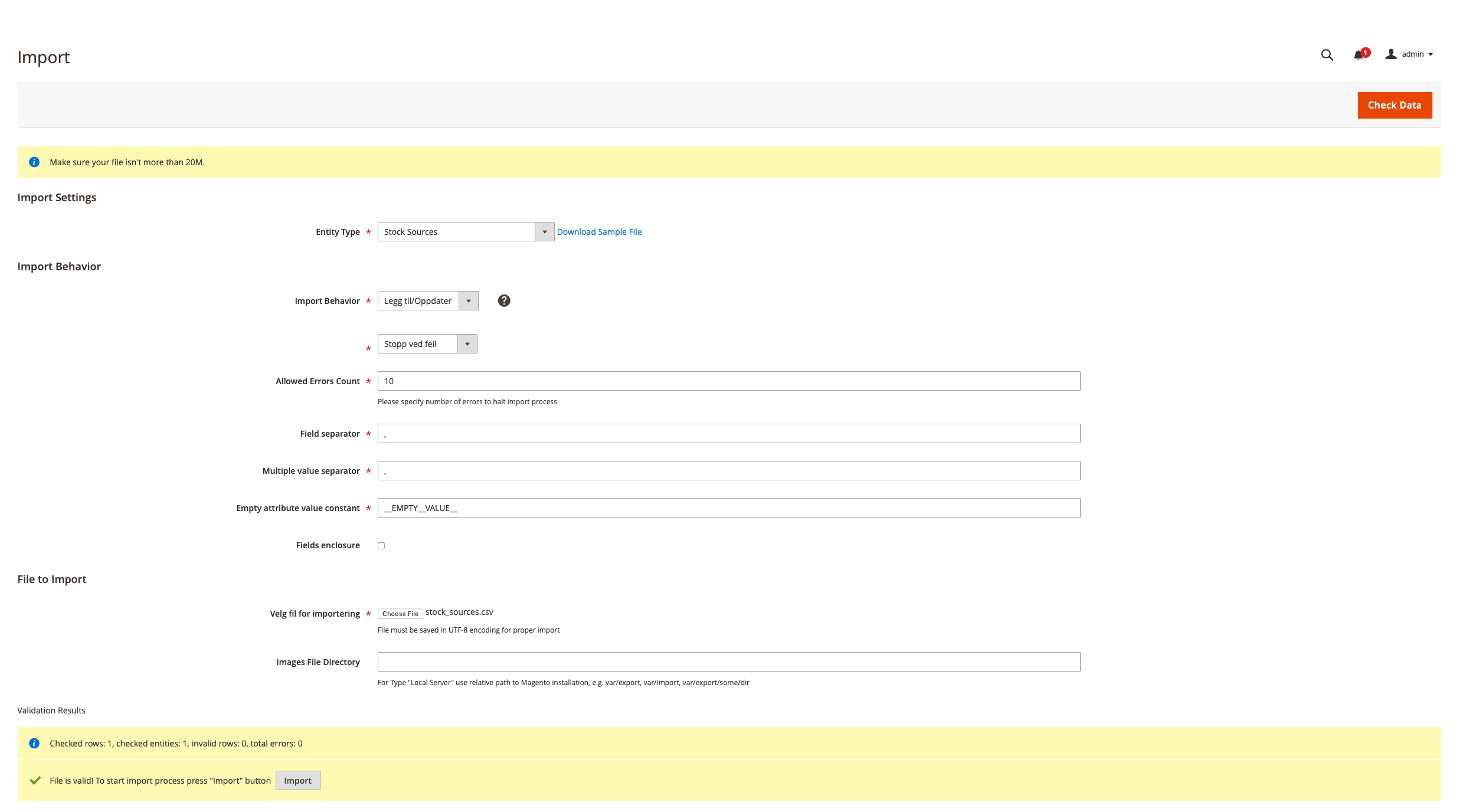
Task: Open the notifications bell icon
Action: click(x=1358, y=55)
